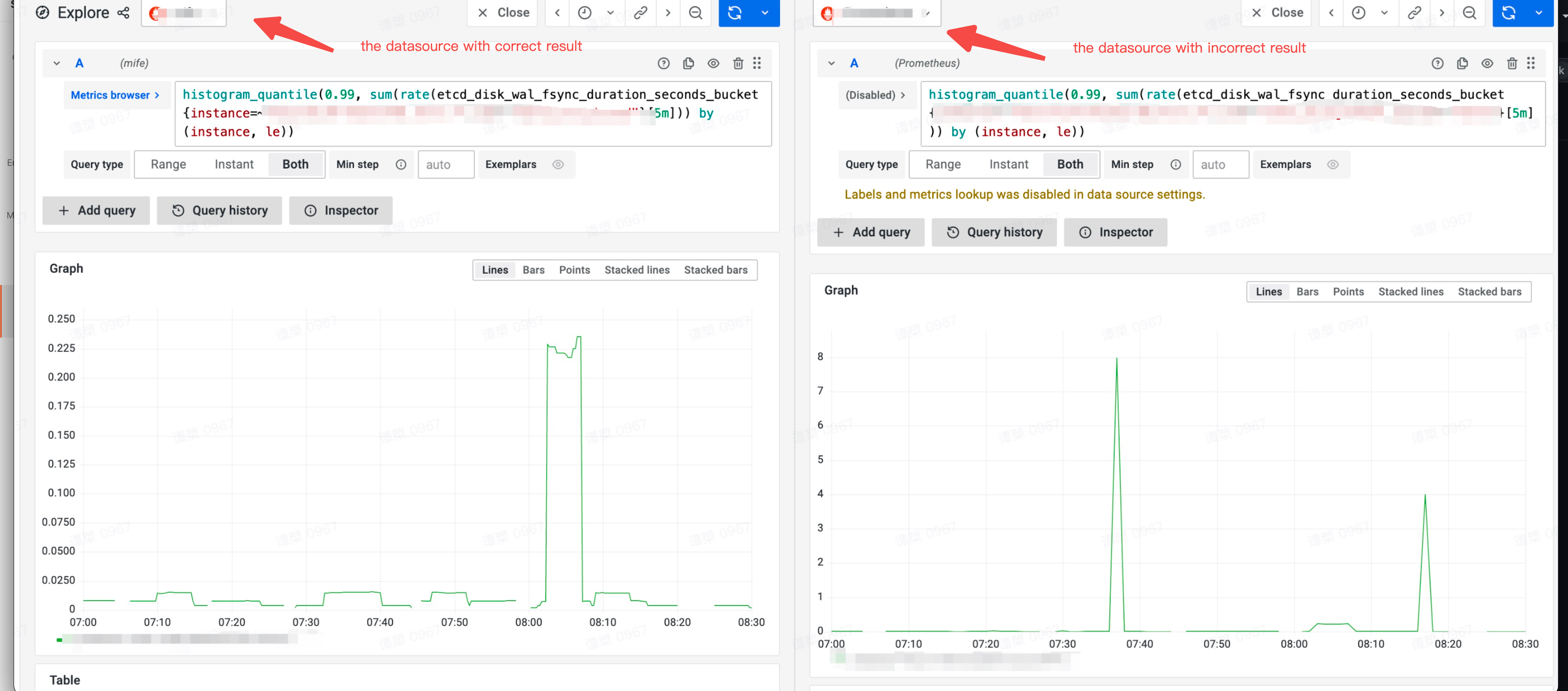Select Instant query type in right pane
Screen dimensions: 1568x691
(1008, 164)
